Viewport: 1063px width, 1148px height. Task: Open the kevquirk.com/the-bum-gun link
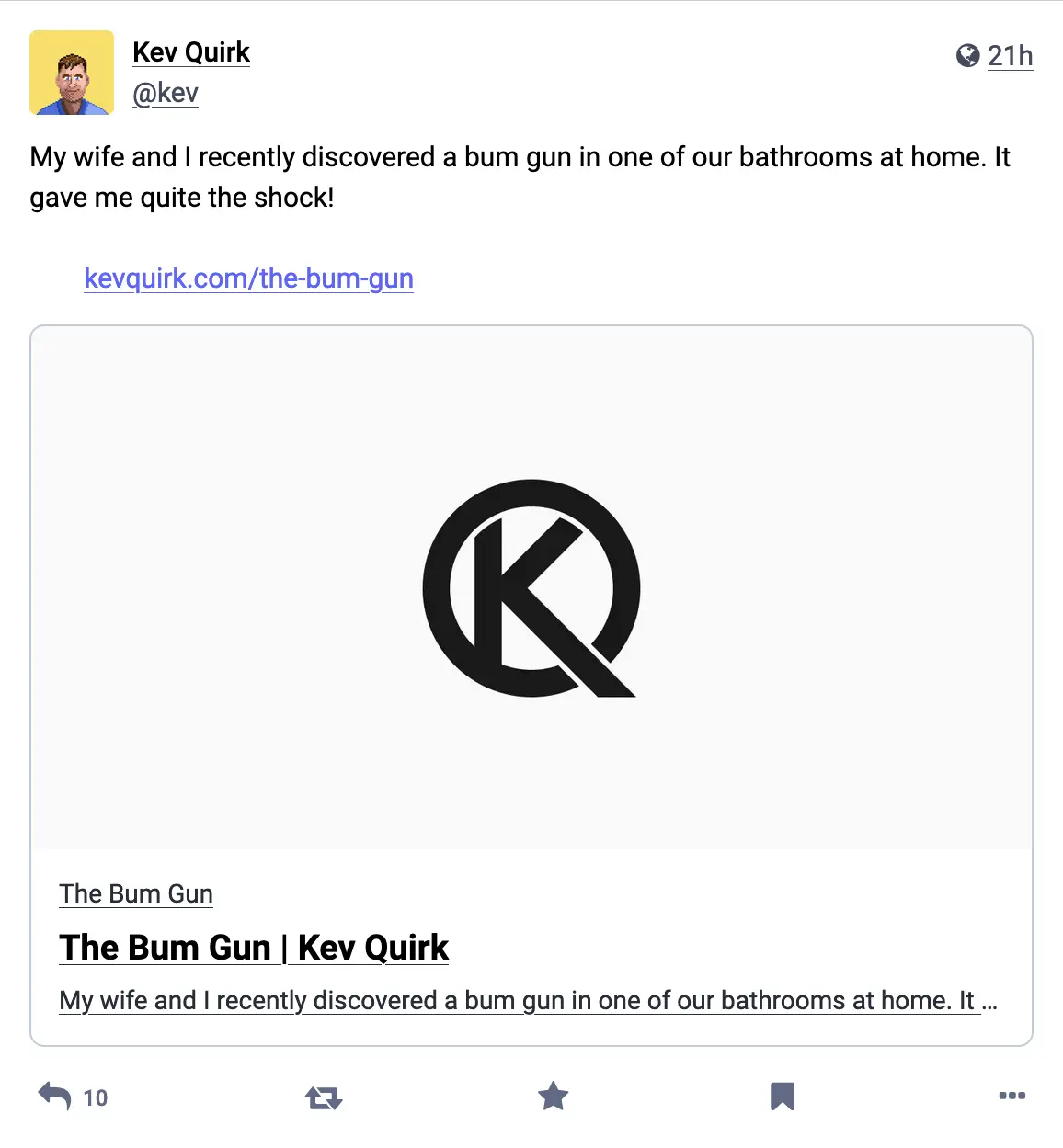tap(248, 278)
